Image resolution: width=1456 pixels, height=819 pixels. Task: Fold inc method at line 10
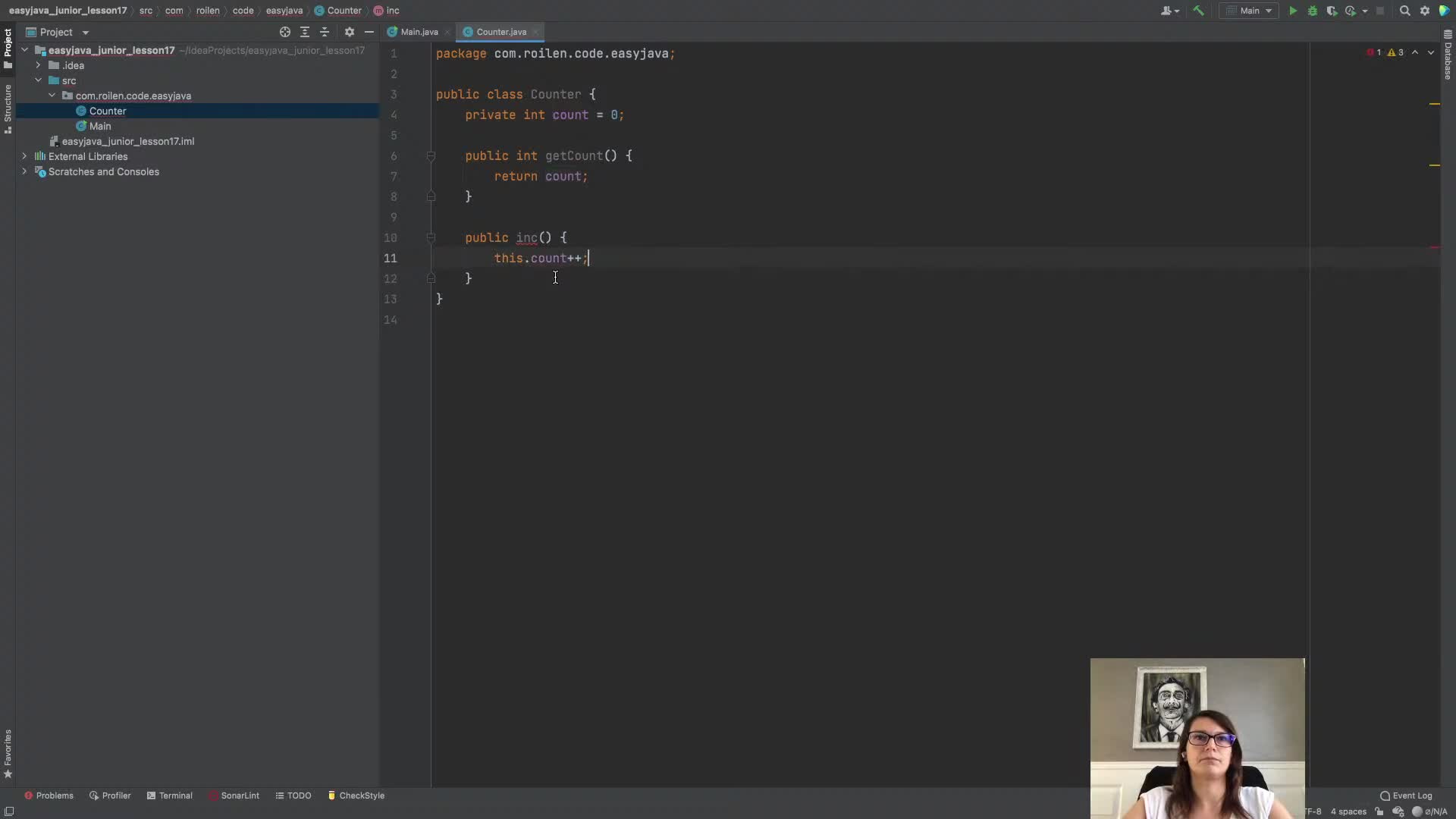pos(431,238)
